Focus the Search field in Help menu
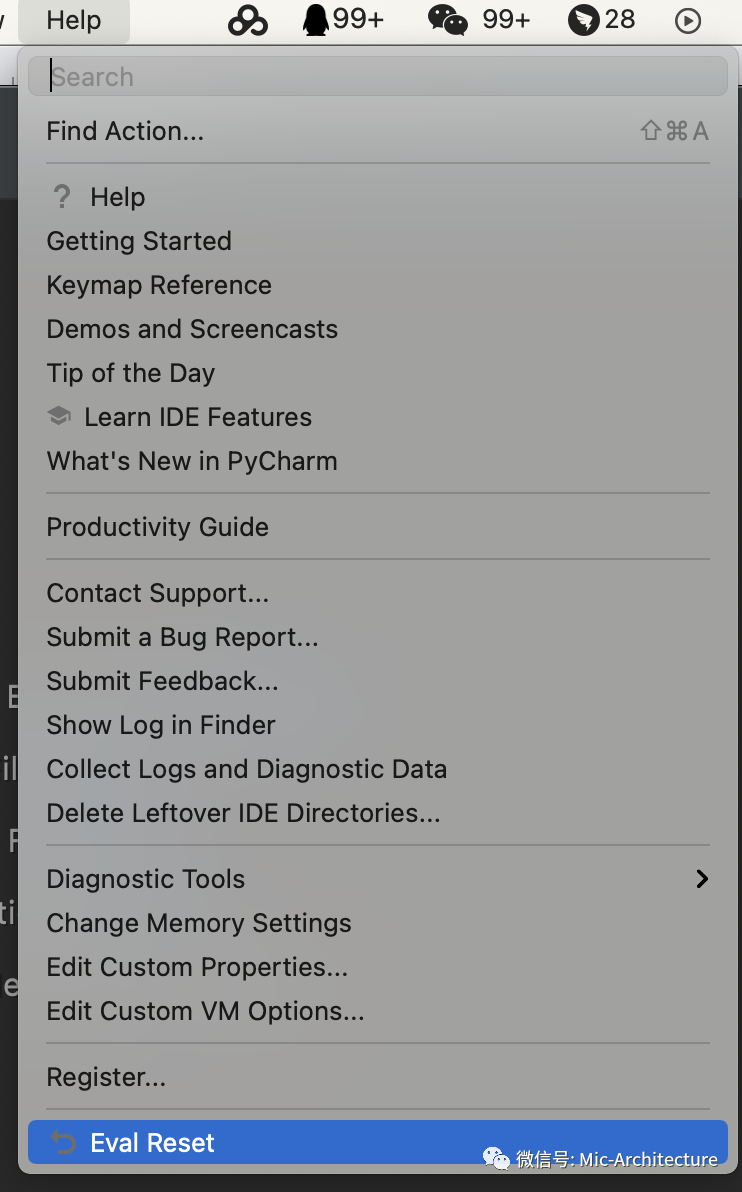 coord(378,77)
